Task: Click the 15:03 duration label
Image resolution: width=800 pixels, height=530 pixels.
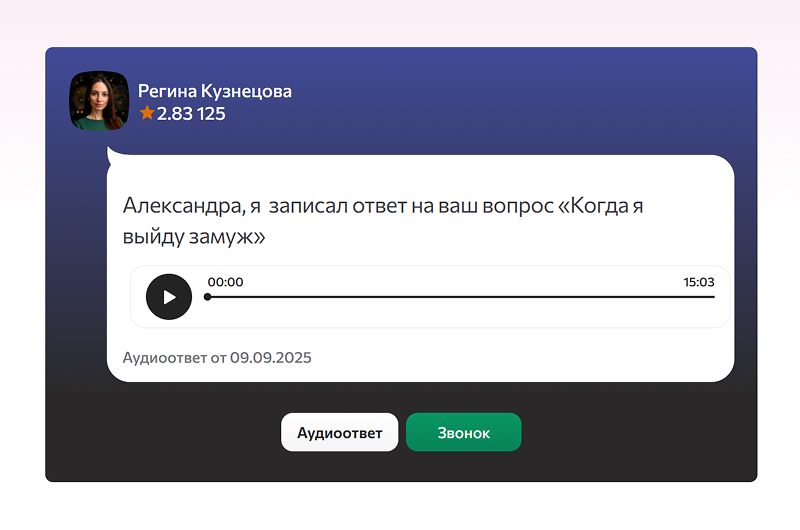Action: tap(698, 282)
